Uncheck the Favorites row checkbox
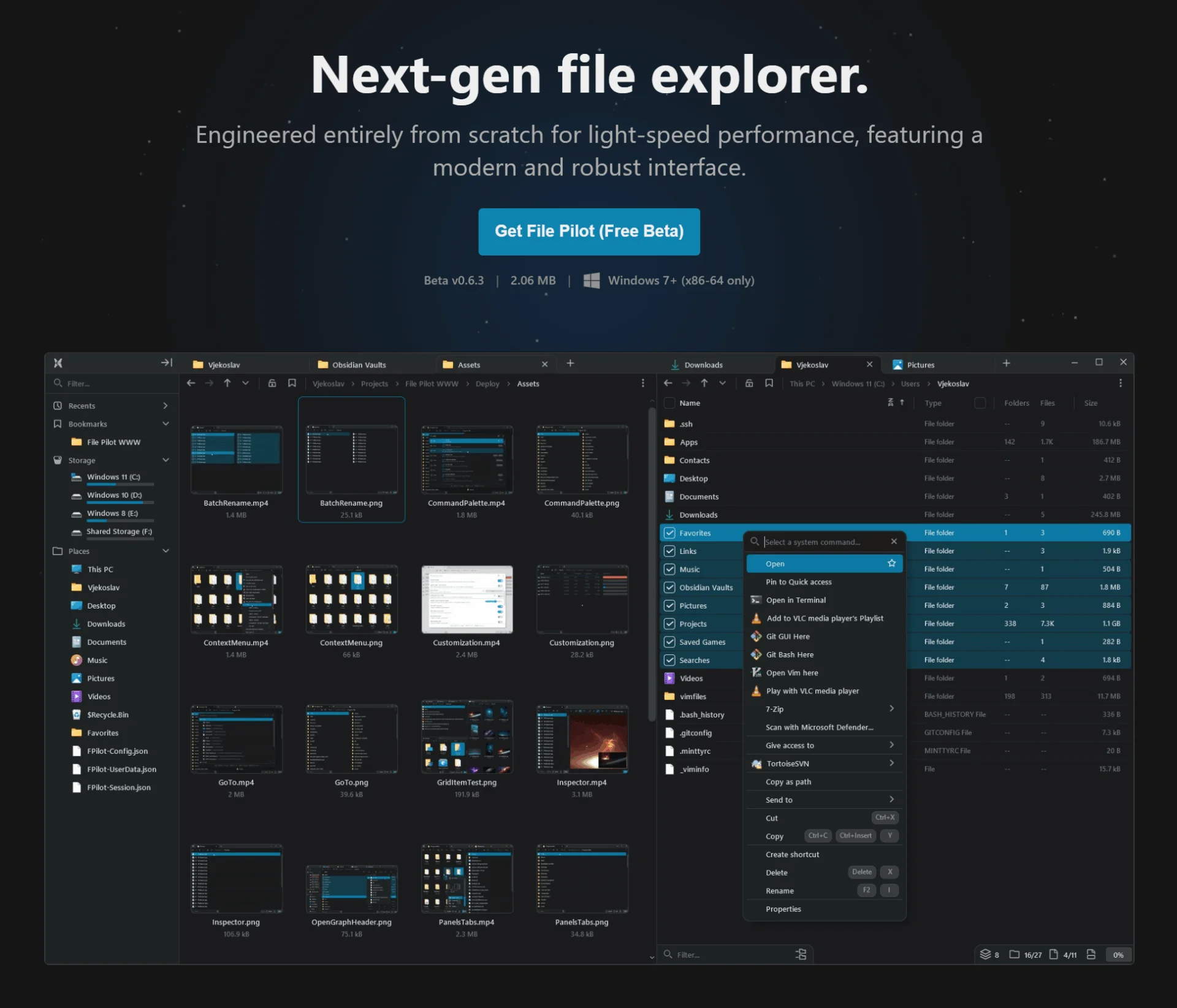Viewport: 1177px width, 1008px height. point(669,533)
